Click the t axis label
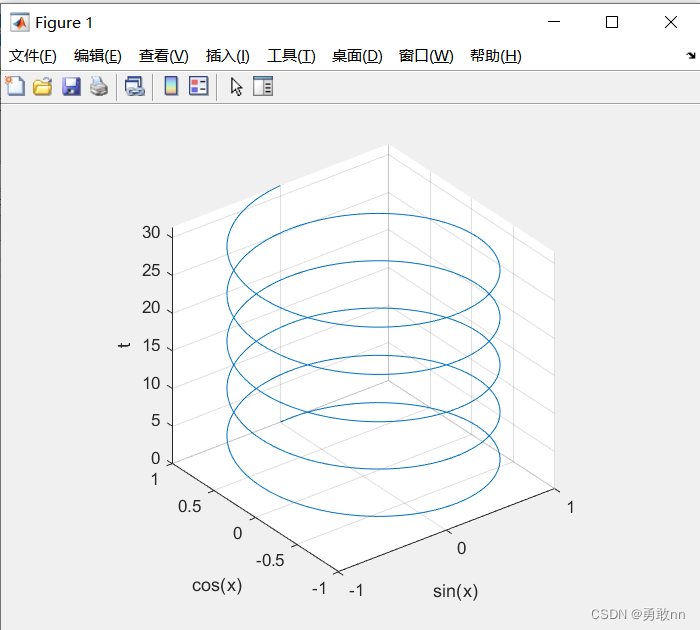 coord(125,345)
